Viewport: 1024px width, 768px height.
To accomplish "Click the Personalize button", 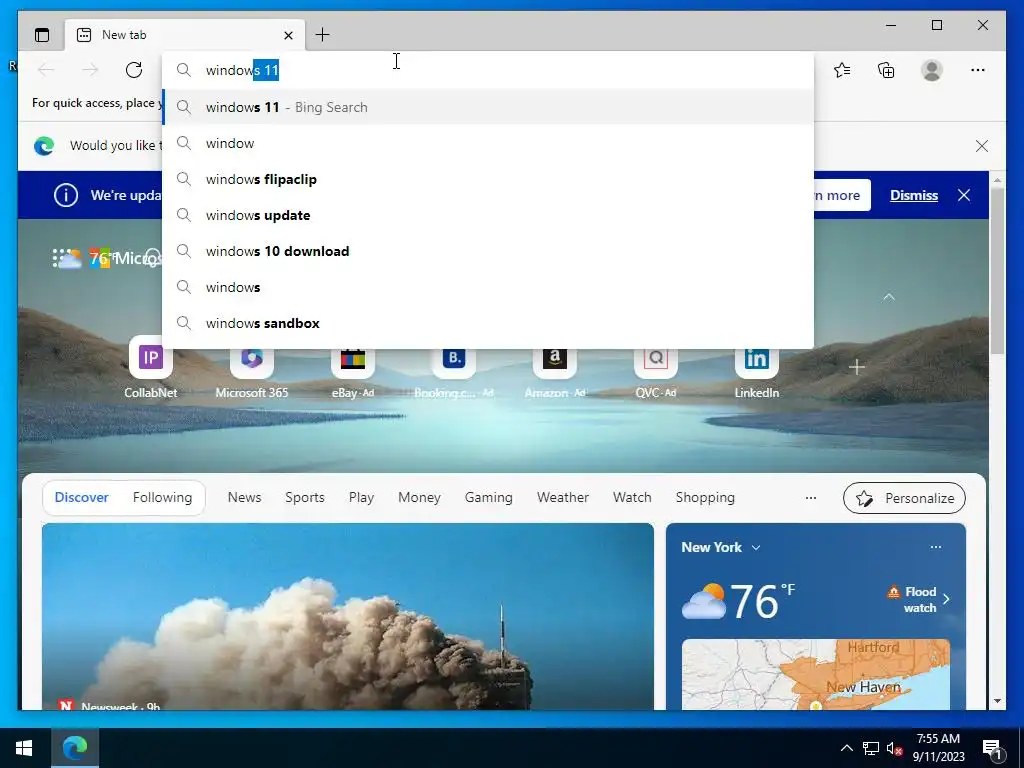I will [x=904, y=498].
